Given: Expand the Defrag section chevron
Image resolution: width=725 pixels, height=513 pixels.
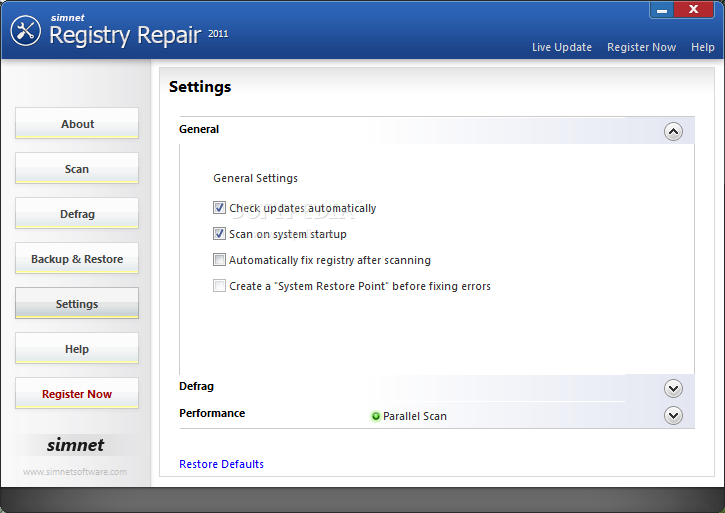Looking at the screenshot, I should (673, 389).
